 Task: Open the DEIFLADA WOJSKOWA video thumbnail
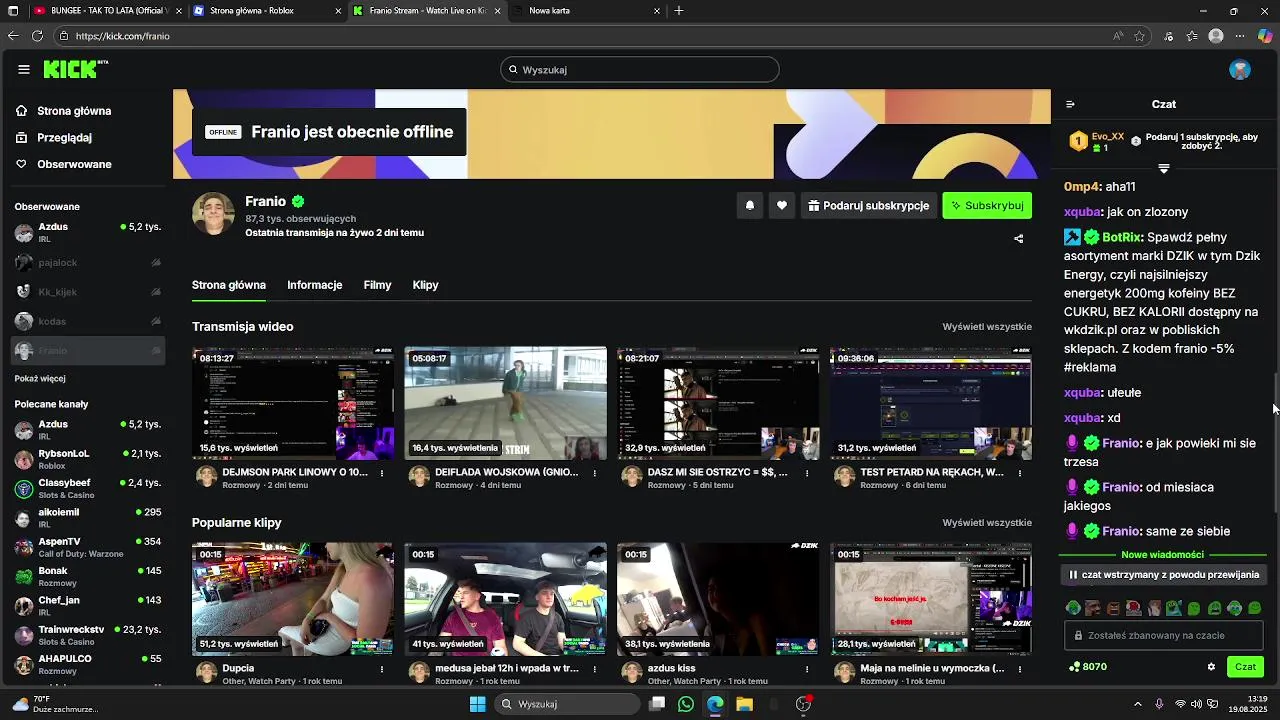(505, 403)
